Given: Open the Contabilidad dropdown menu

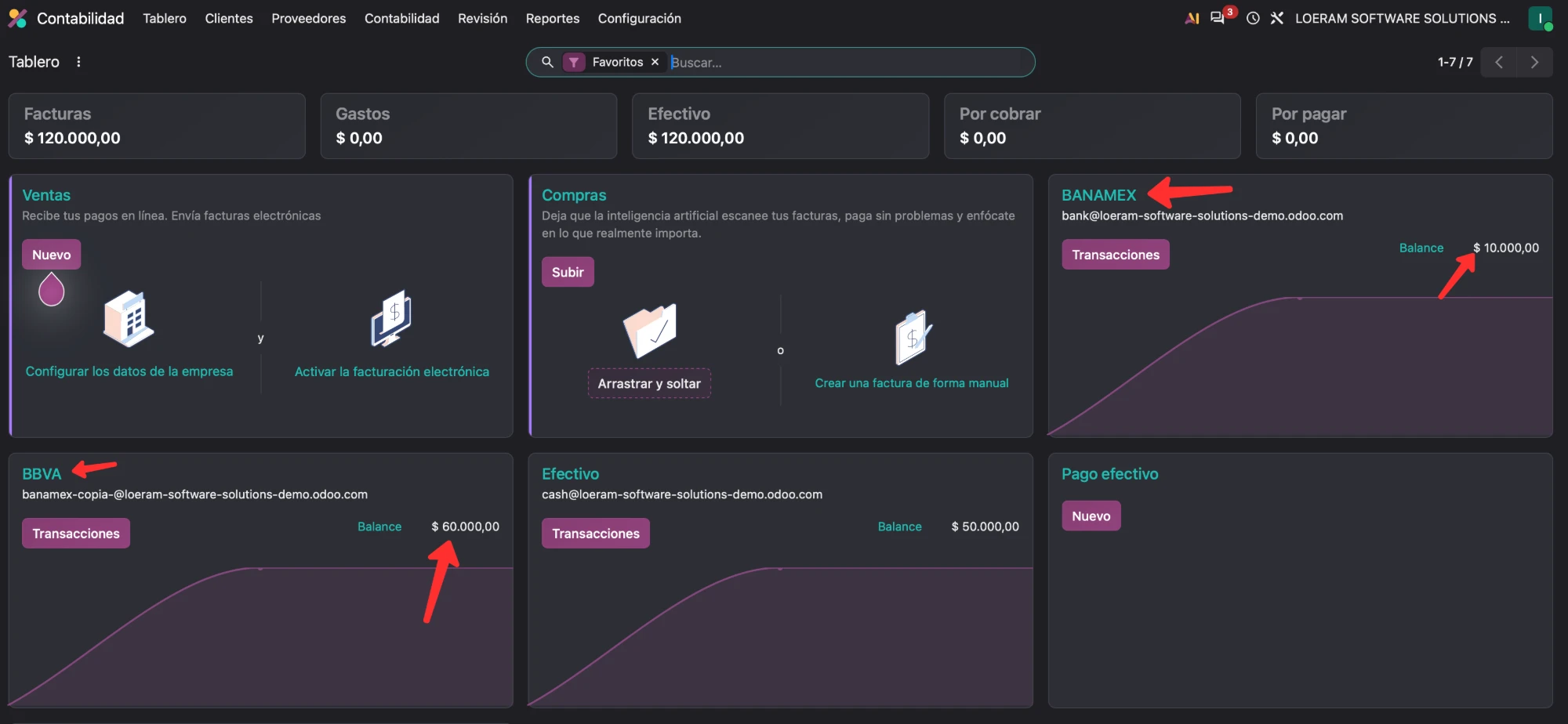Looking at the screenshot, I should pos(402,18).
